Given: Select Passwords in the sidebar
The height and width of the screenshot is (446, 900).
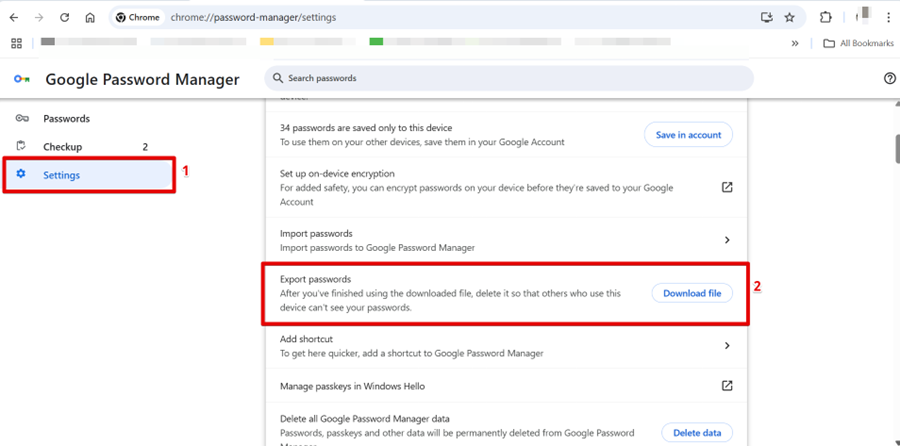Looking at the screenshot, I should 66,119.
